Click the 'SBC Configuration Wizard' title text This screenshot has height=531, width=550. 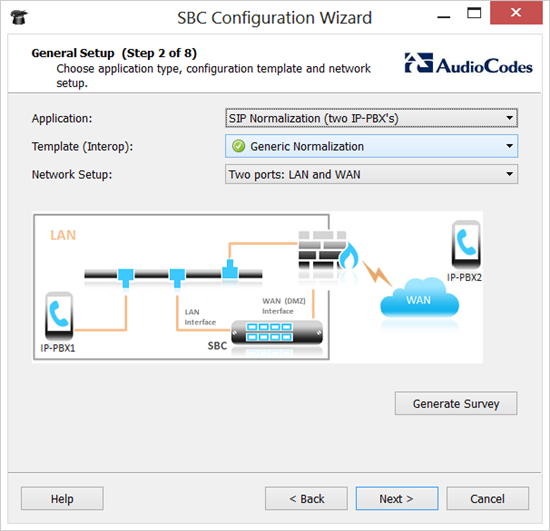point(274,18)
